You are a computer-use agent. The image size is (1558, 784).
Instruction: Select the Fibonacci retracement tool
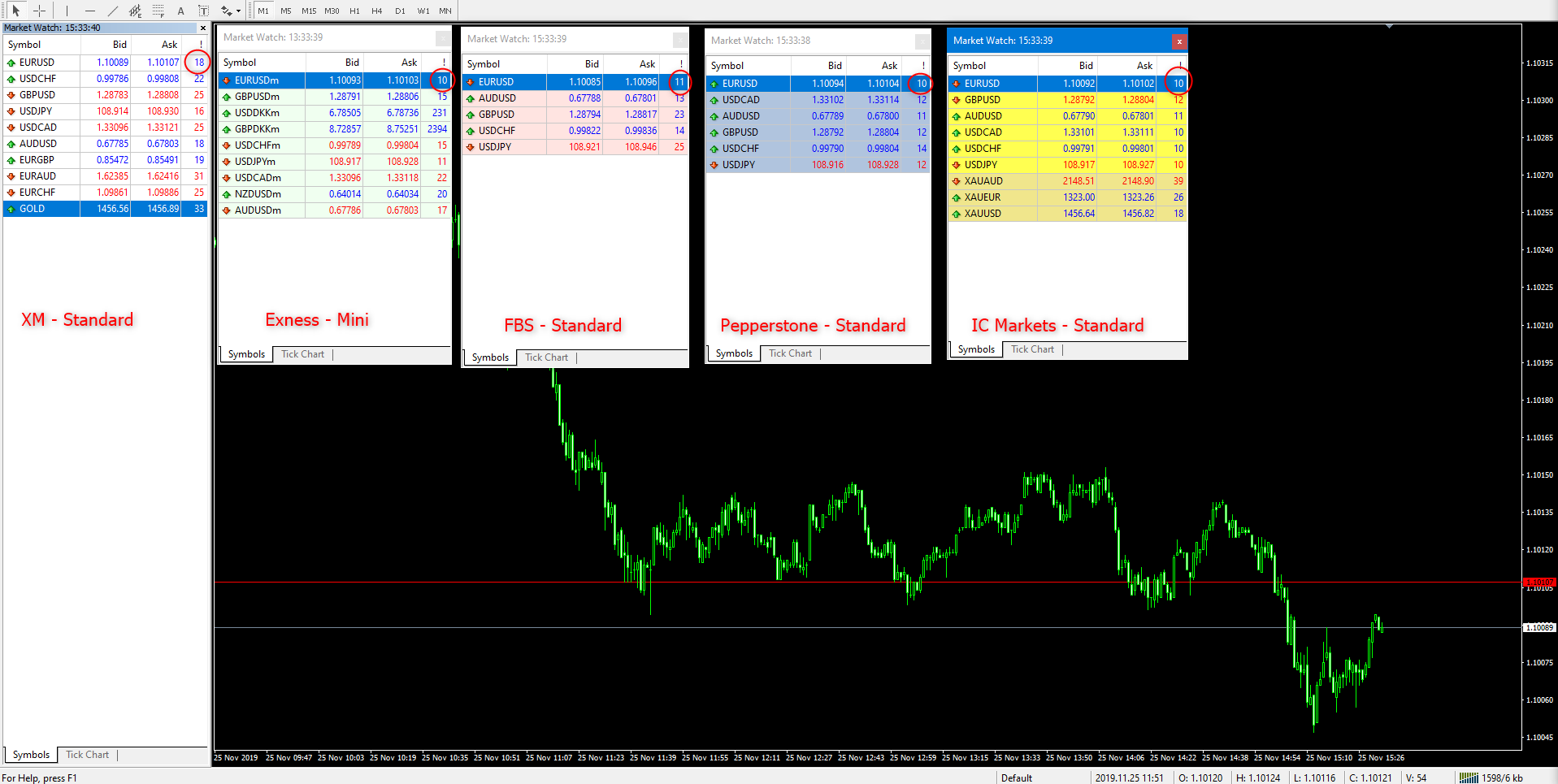tap(158, 11)
